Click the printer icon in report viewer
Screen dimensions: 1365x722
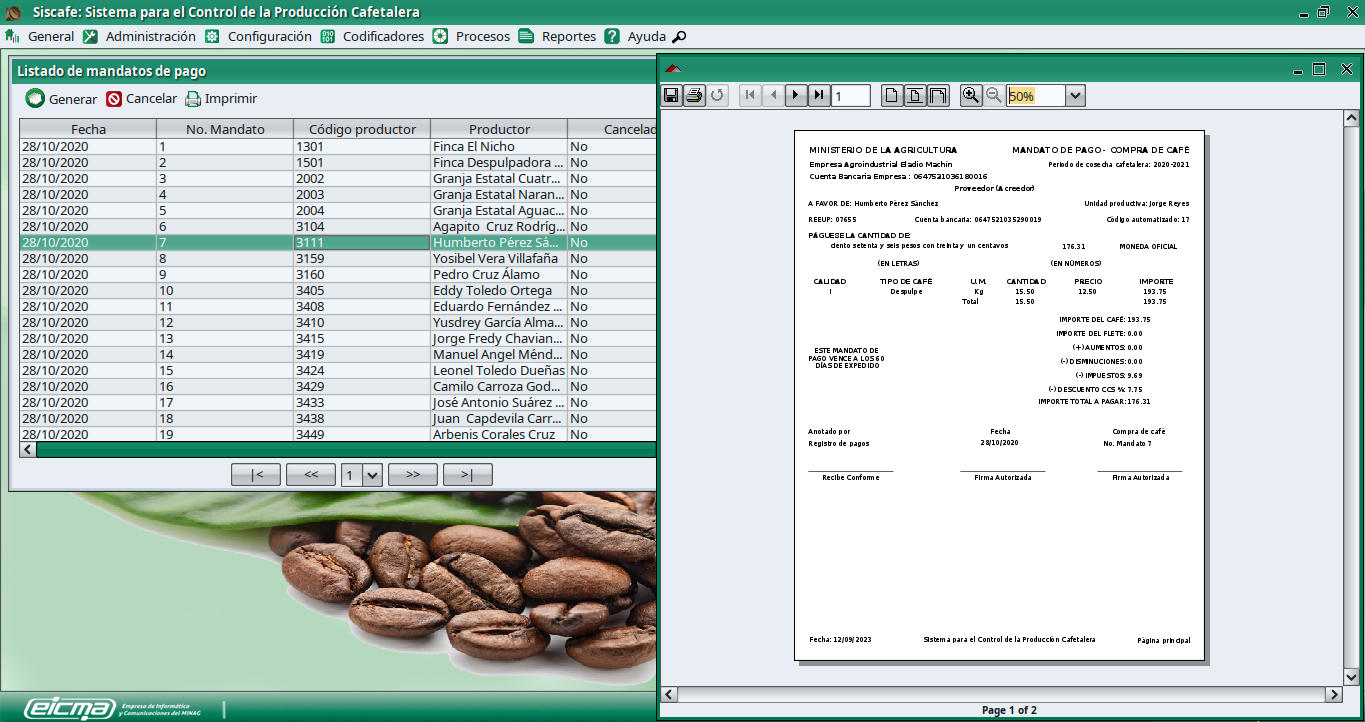coord(694,95)
